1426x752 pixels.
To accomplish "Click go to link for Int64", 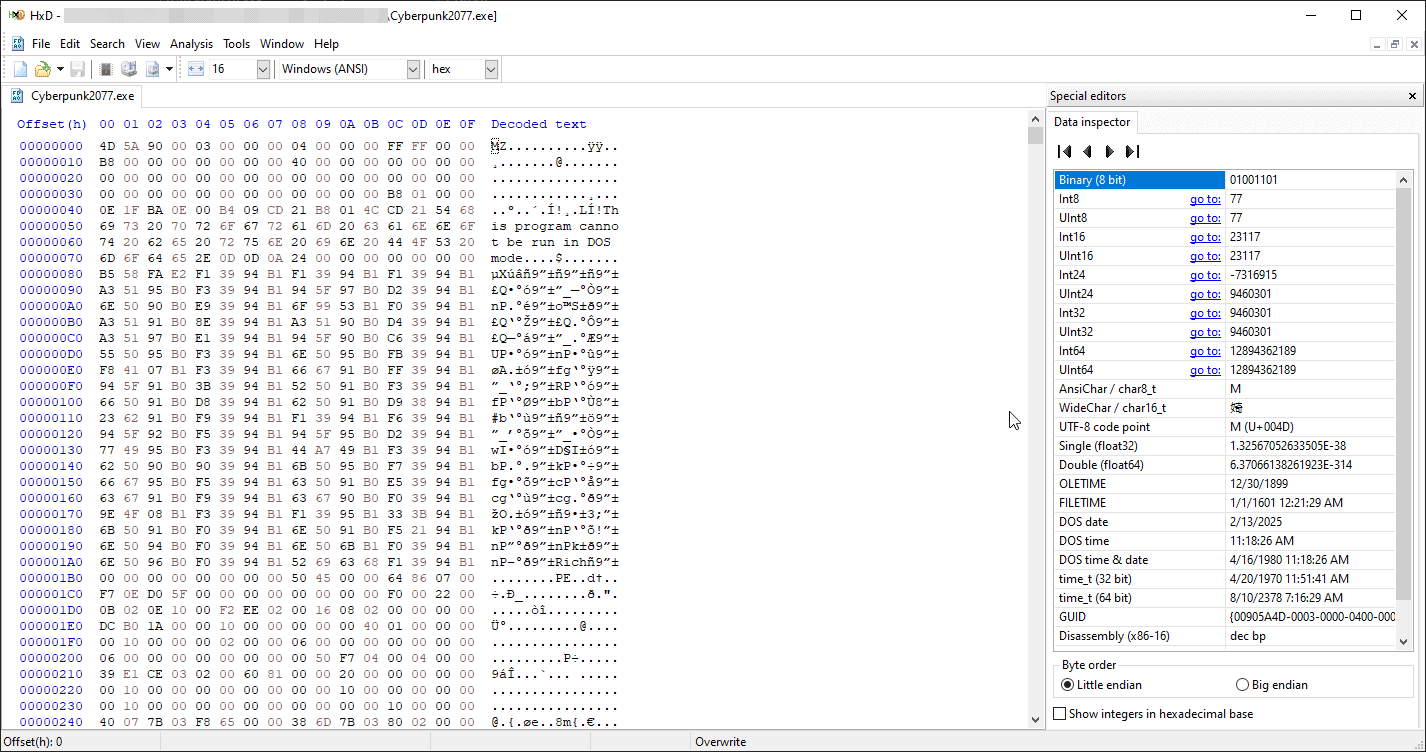I will 1205,351.
